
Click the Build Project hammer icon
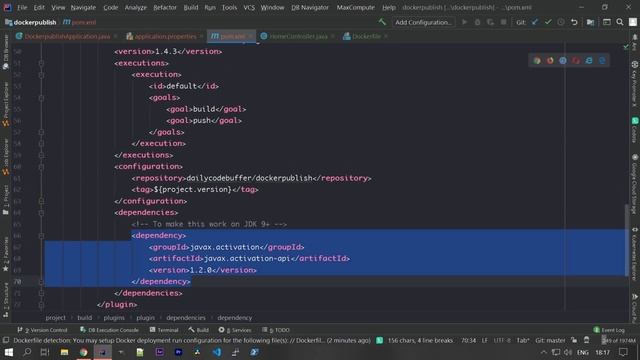382,22
